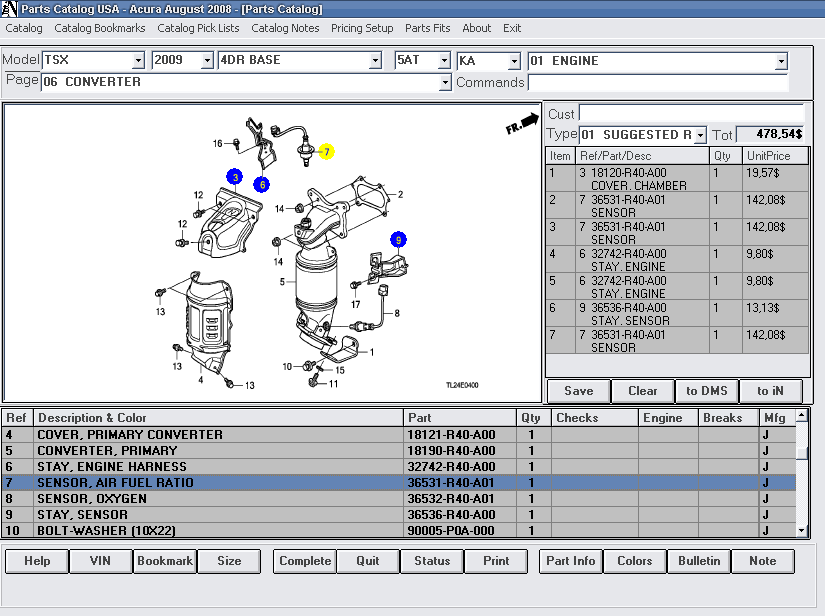The height and width of the screenshot is (616, 825).
Task: Open the Model TSX dropdown
Action: click(x=138, y=61)
